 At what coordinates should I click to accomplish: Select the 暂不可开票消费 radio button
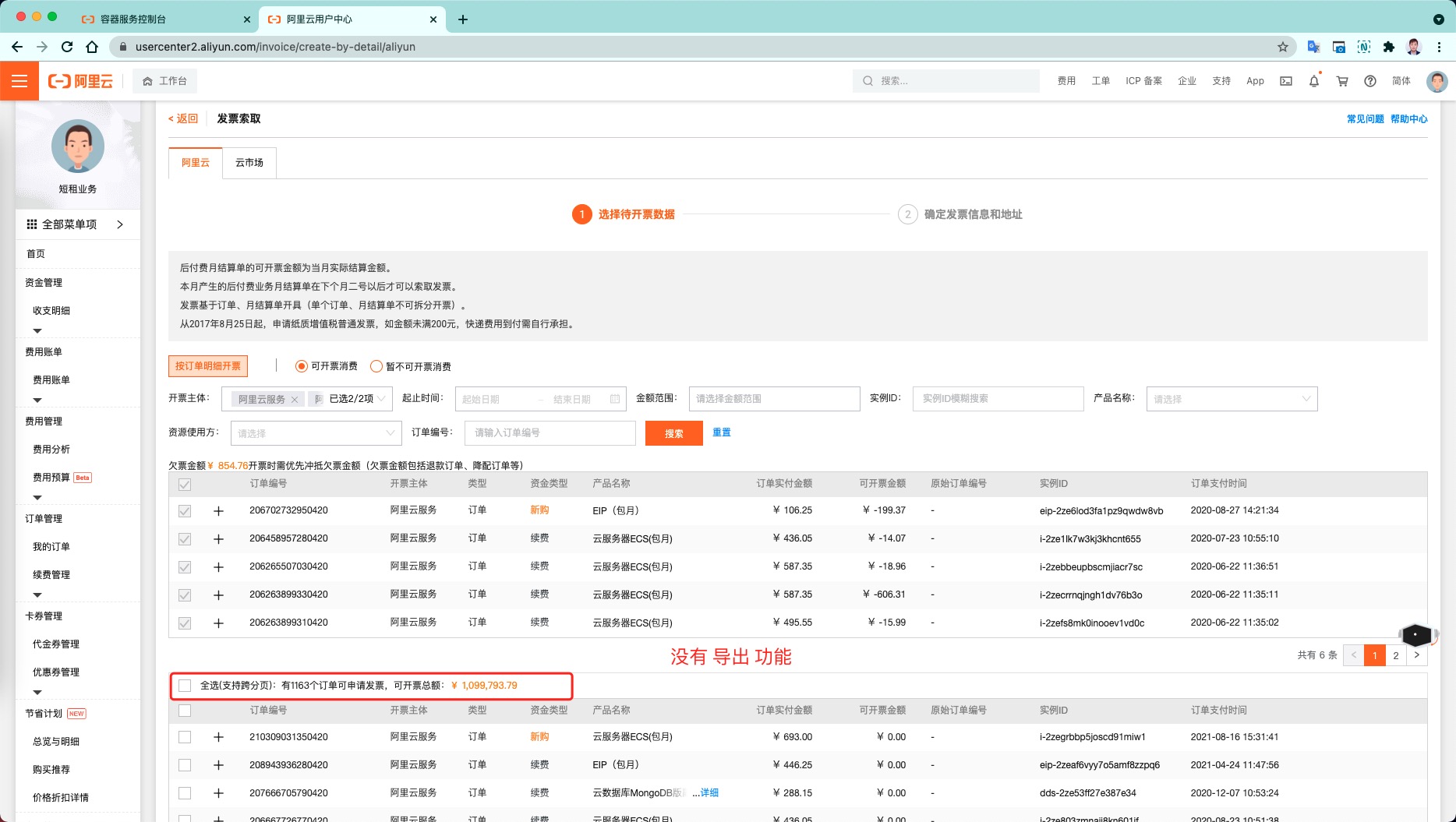[376, 366]
